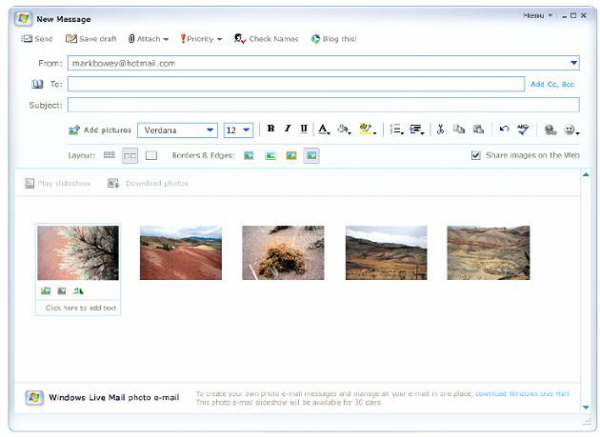Open the Menu dropdown in title bar

point(537,15)
